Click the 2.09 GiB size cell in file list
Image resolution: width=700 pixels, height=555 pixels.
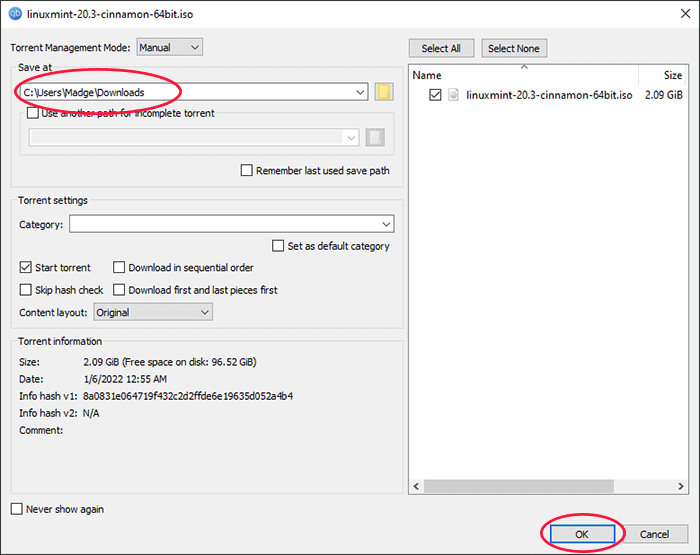(663, 95)
